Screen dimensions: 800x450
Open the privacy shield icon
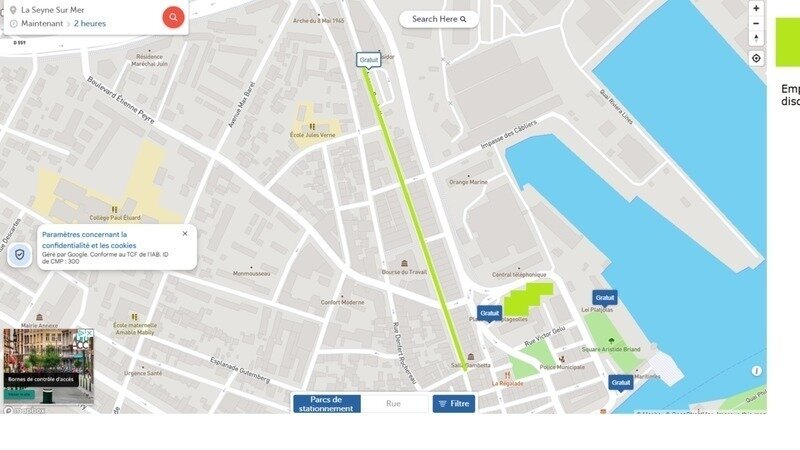(19, 254)
